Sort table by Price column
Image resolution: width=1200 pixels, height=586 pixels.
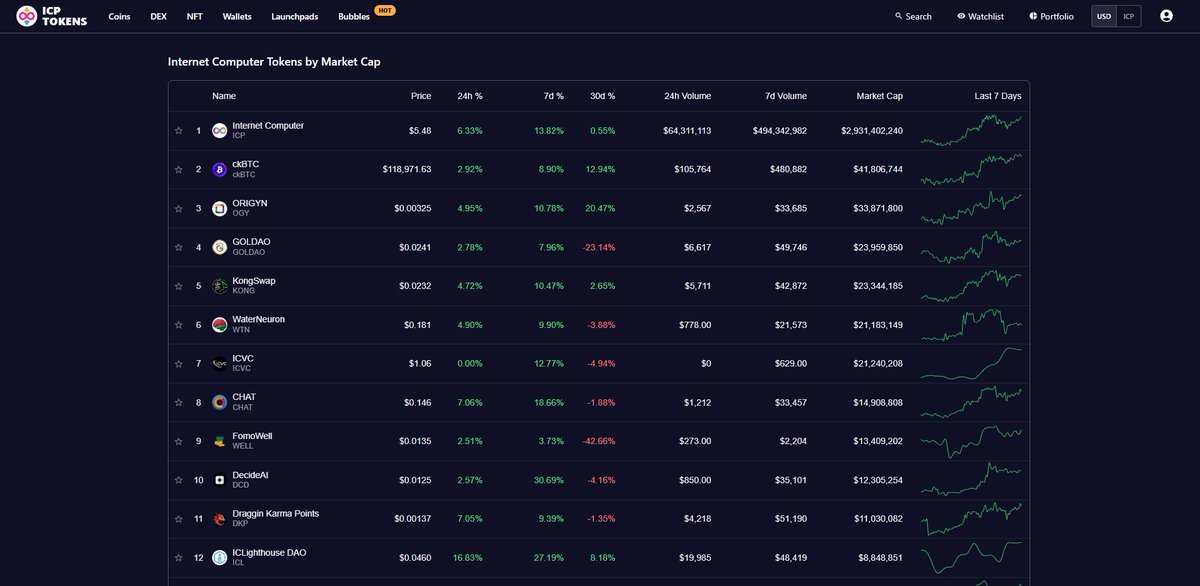click(x=421, y=96)
